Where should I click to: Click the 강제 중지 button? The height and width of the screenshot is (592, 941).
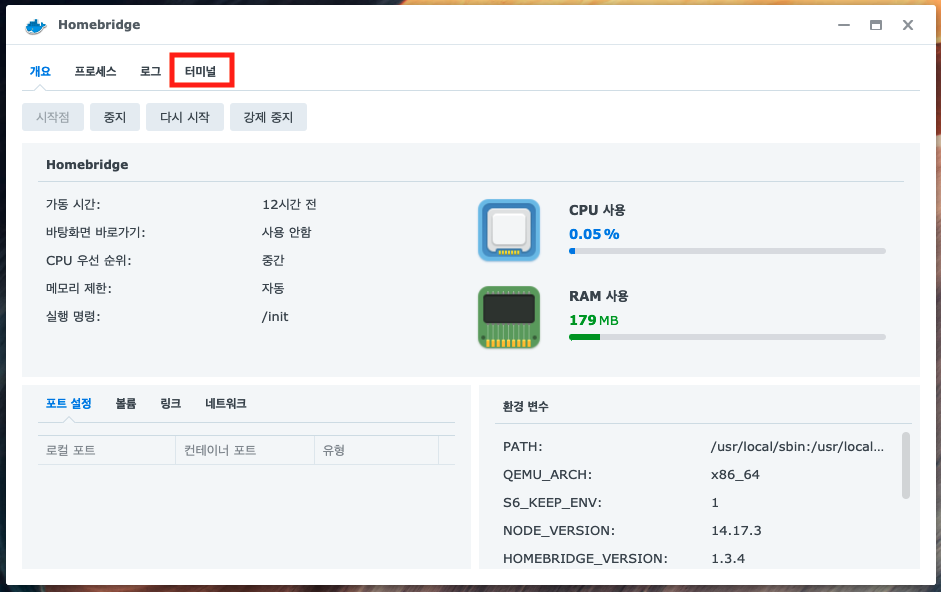tap(268, 117)
